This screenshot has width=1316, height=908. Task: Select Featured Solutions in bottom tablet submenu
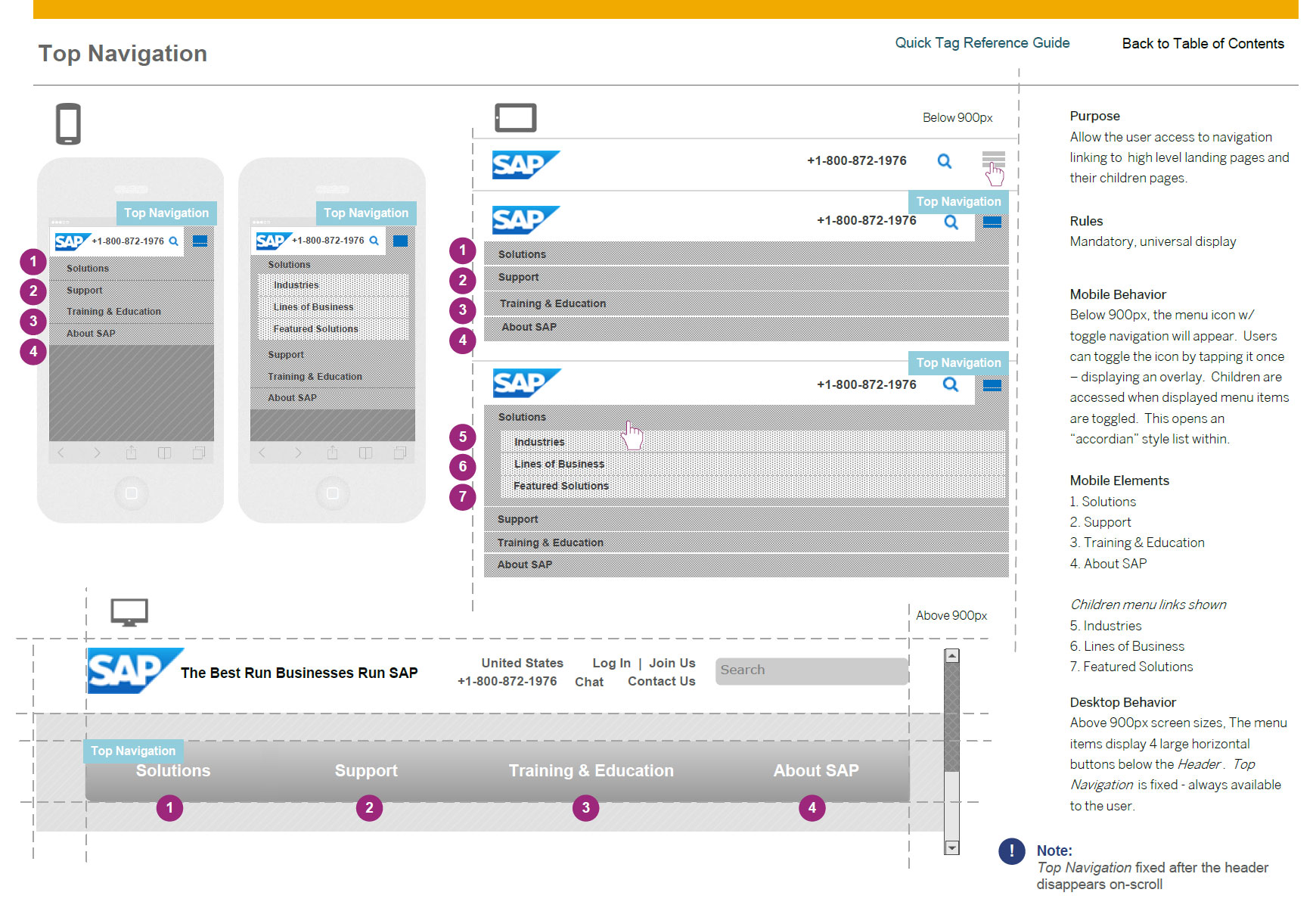[x=753, y=486]
